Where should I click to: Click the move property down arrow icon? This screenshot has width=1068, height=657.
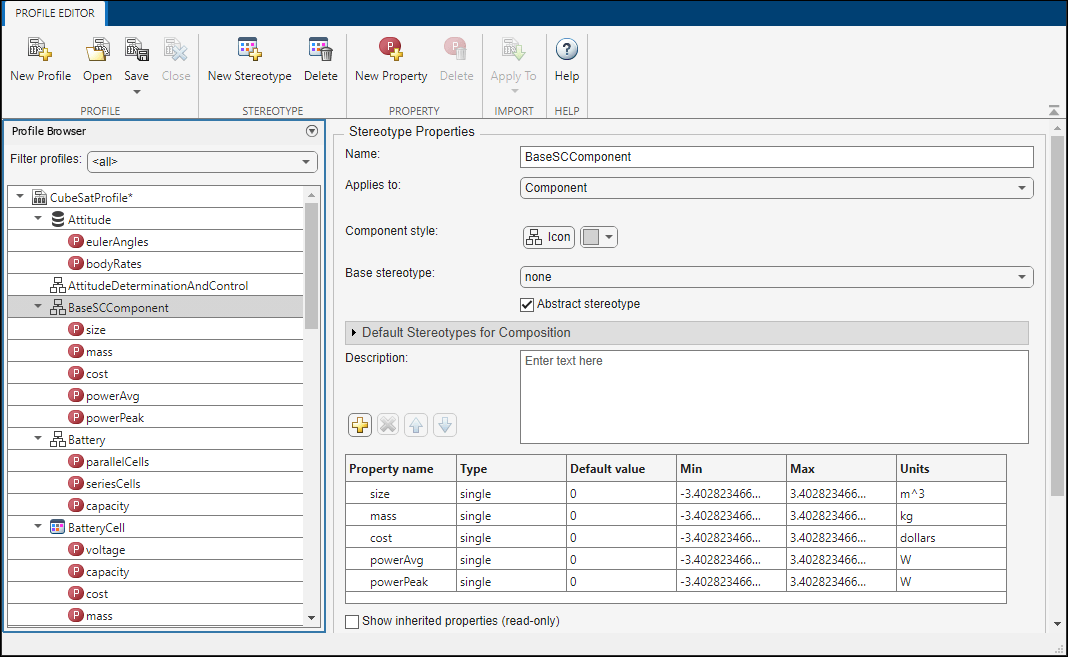tap(444, 424)
